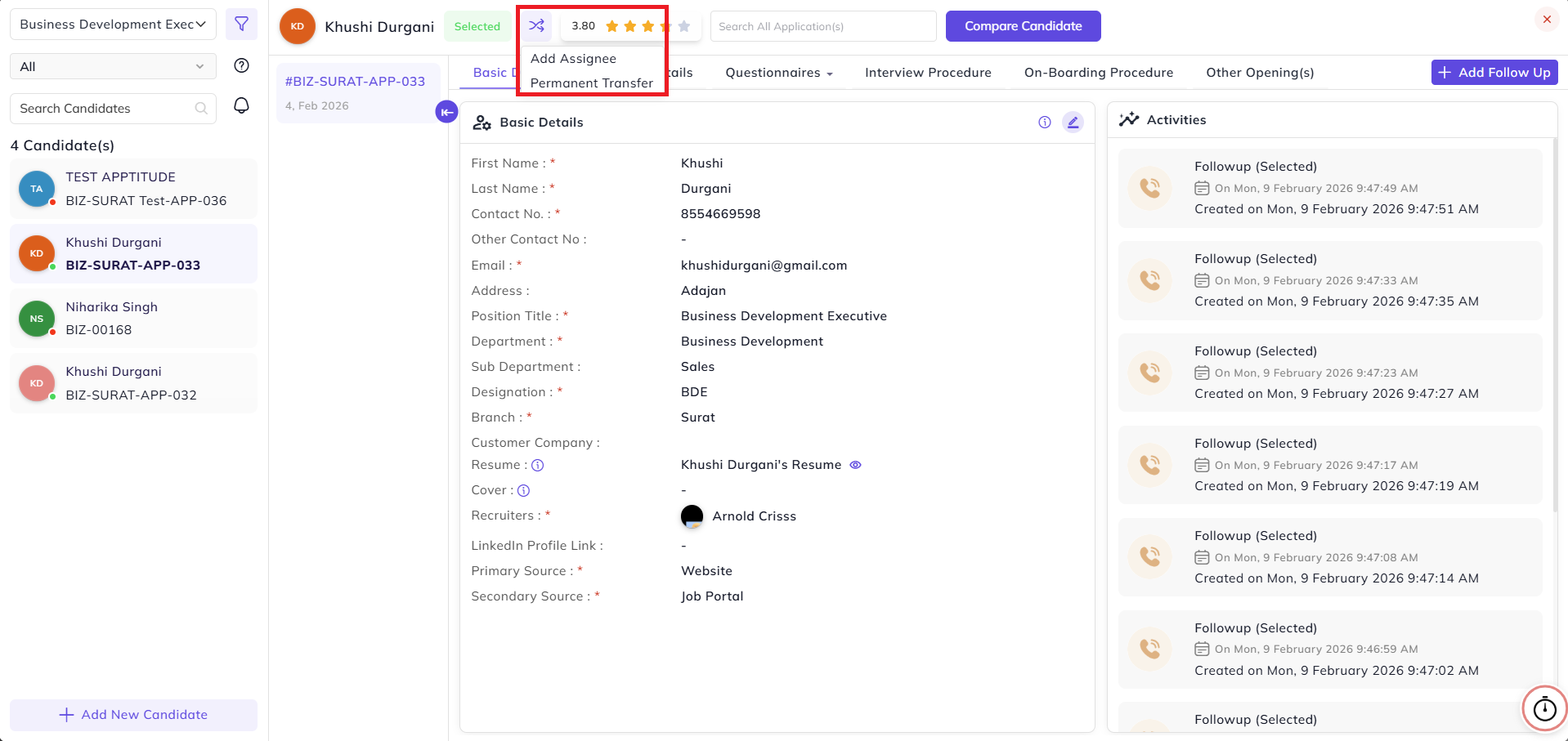Click call icon of 9:47:33 AM followup
This screenshot has height=741, width=1568.
[1149, 280]
